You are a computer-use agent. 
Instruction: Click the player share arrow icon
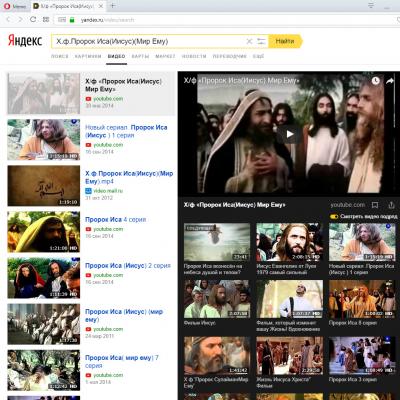click(x=390, y=81)
